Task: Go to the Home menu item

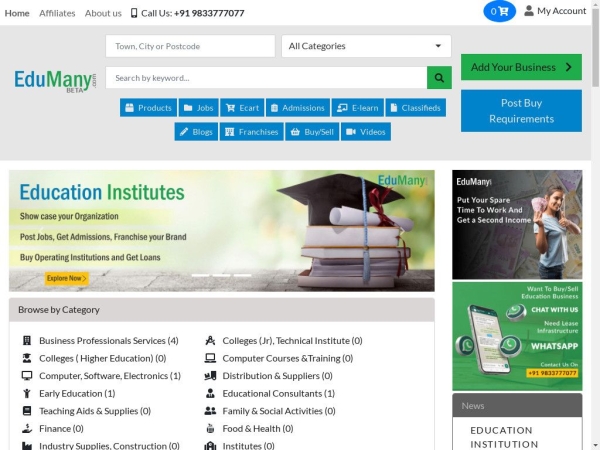Action: [17, 13]
